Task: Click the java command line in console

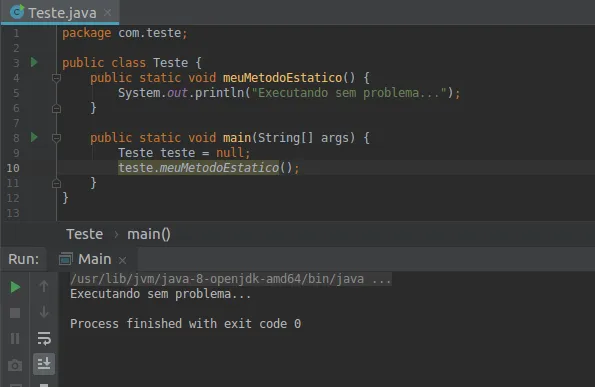Action: pos(231,279)
